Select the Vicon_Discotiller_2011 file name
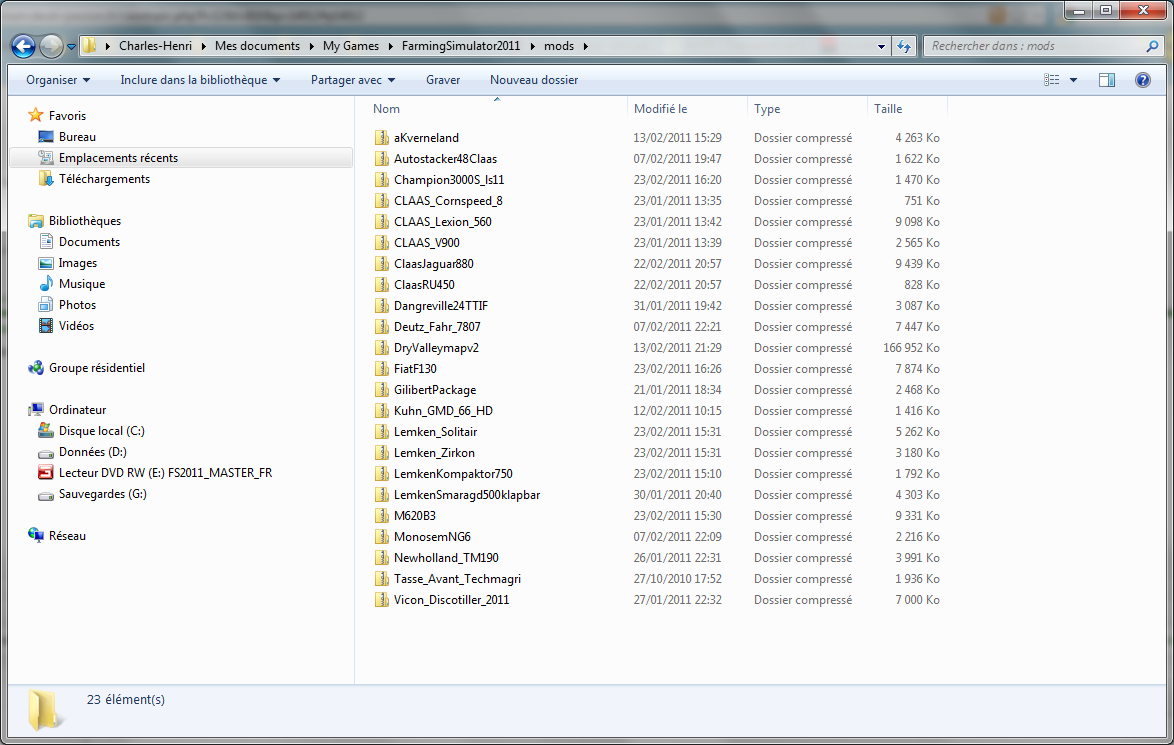The height and width of the screenshot is (745, 1174). click(x=451, y=600)
